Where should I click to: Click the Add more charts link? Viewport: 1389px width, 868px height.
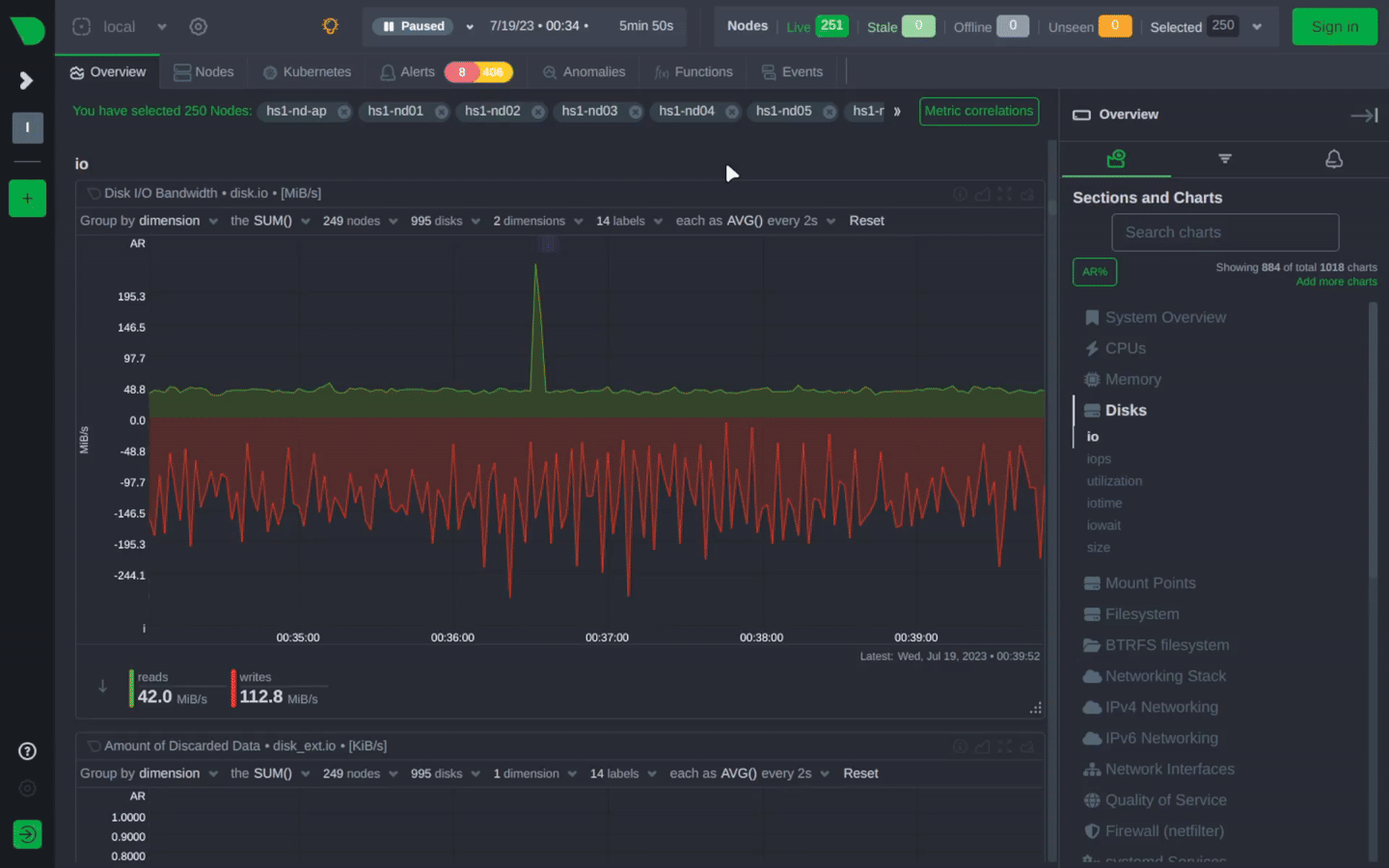pyautogui.click(x=1336, y=281)
